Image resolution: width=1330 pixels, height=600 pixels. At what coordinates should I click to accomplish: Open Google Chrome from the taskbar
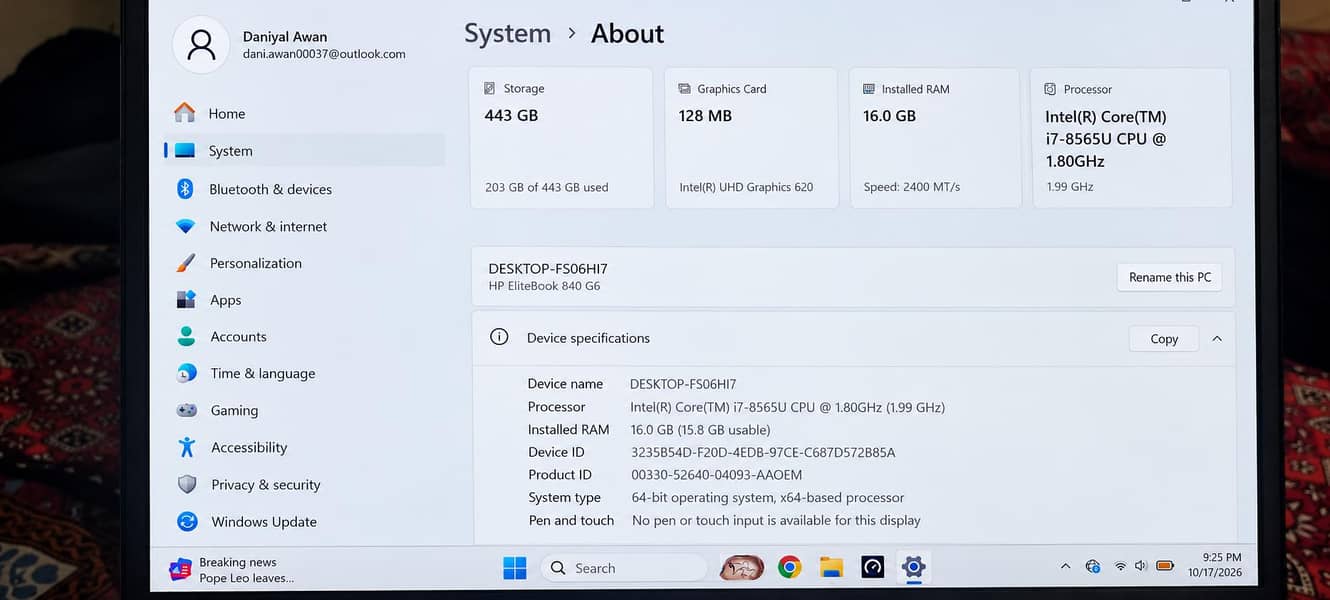click(790, 568)
